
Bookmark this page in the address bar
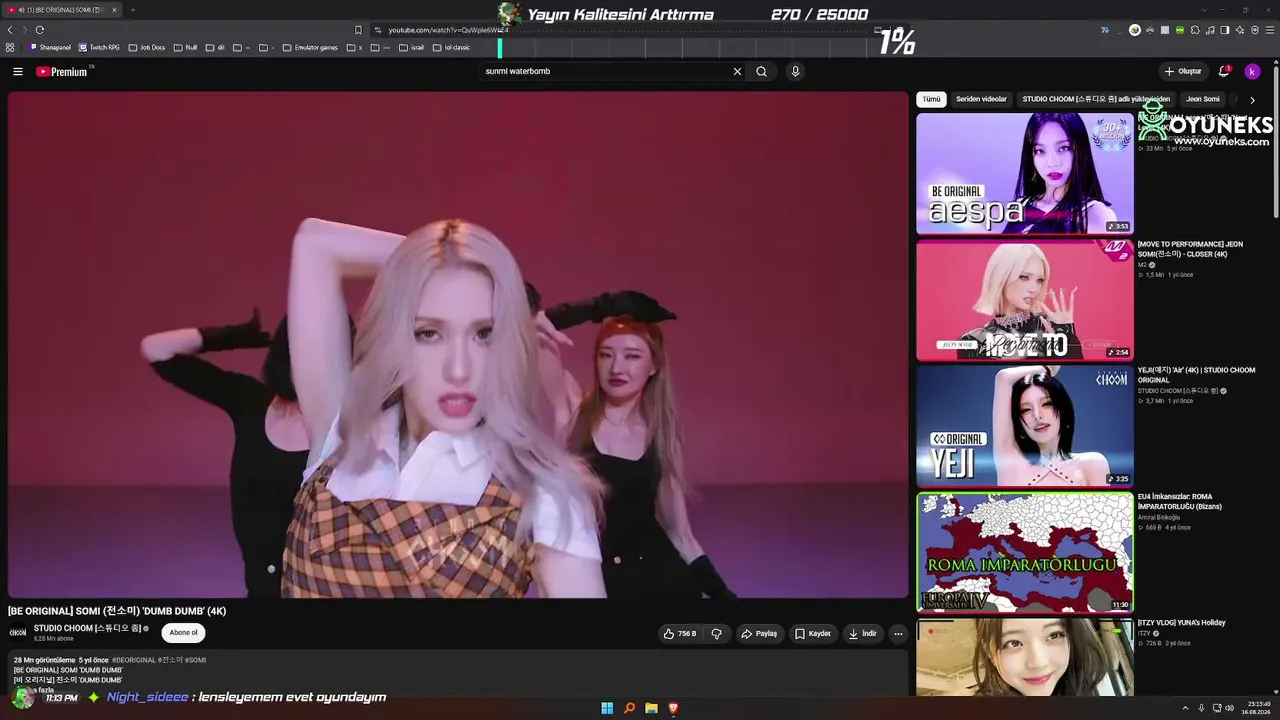click(x=358, y=30)
